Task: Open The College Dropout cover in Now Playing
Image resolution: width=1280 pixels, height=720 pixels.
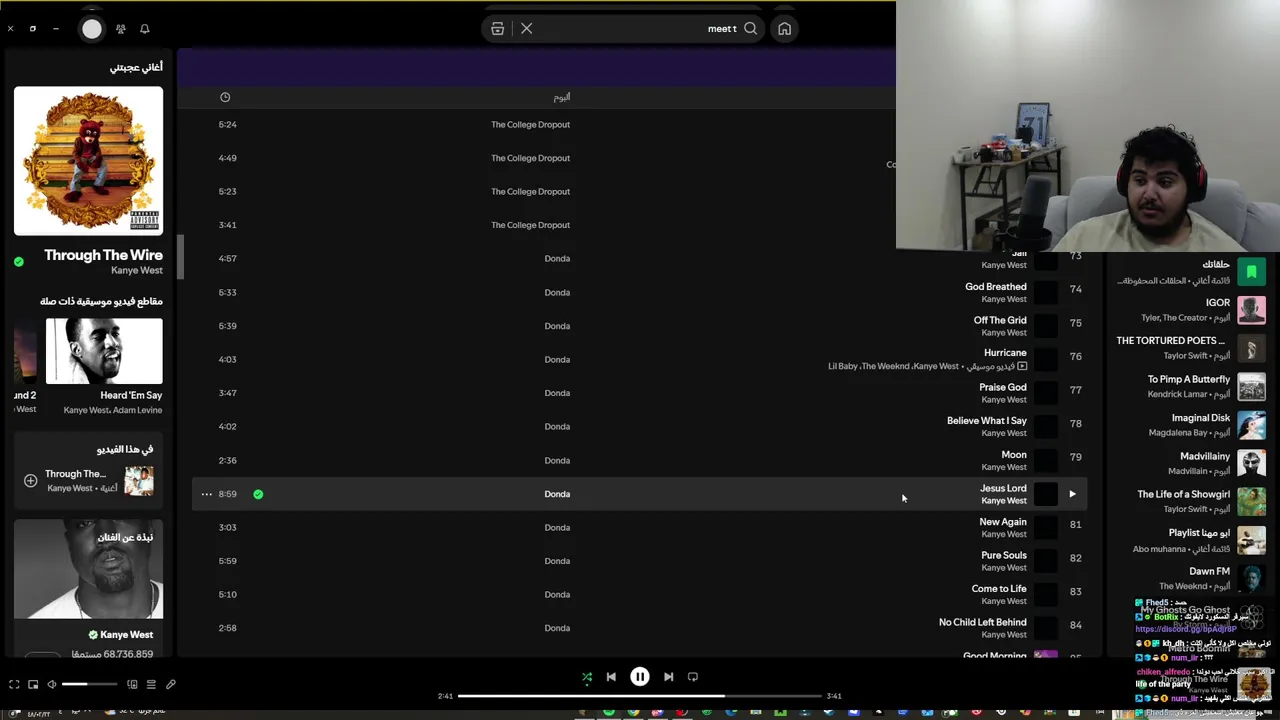Action: pyautogui.click(x=88, y=161)
